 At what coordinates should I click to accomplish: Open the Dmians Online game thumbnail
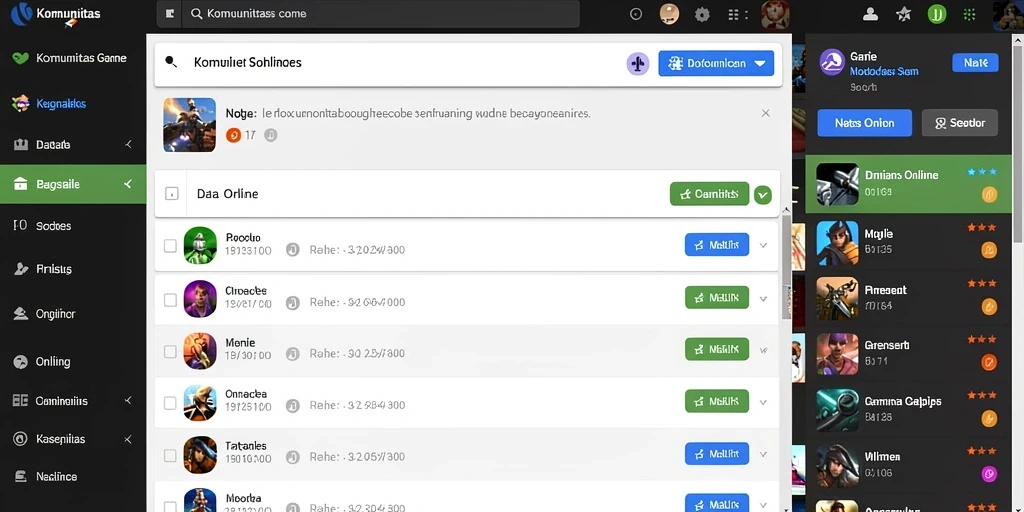pos(837,184)
